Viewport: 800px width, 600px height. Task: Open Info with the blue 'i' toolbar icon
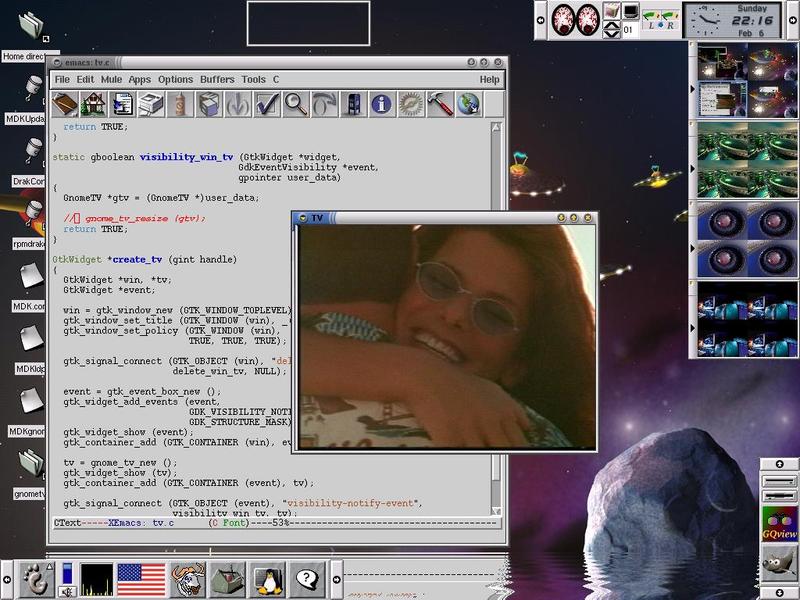coord(382,104)
